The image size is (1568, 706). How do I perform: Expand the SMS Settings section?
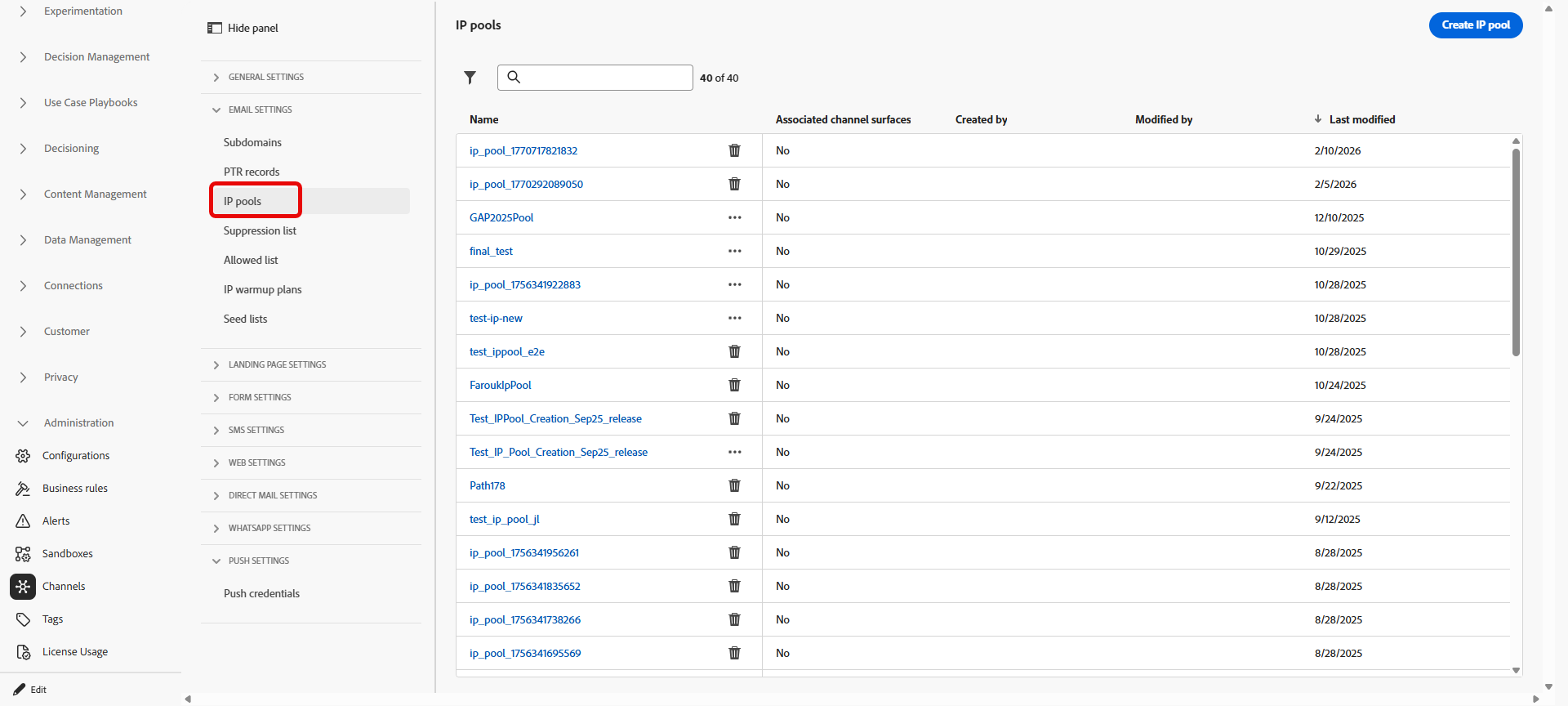point(216,431)
